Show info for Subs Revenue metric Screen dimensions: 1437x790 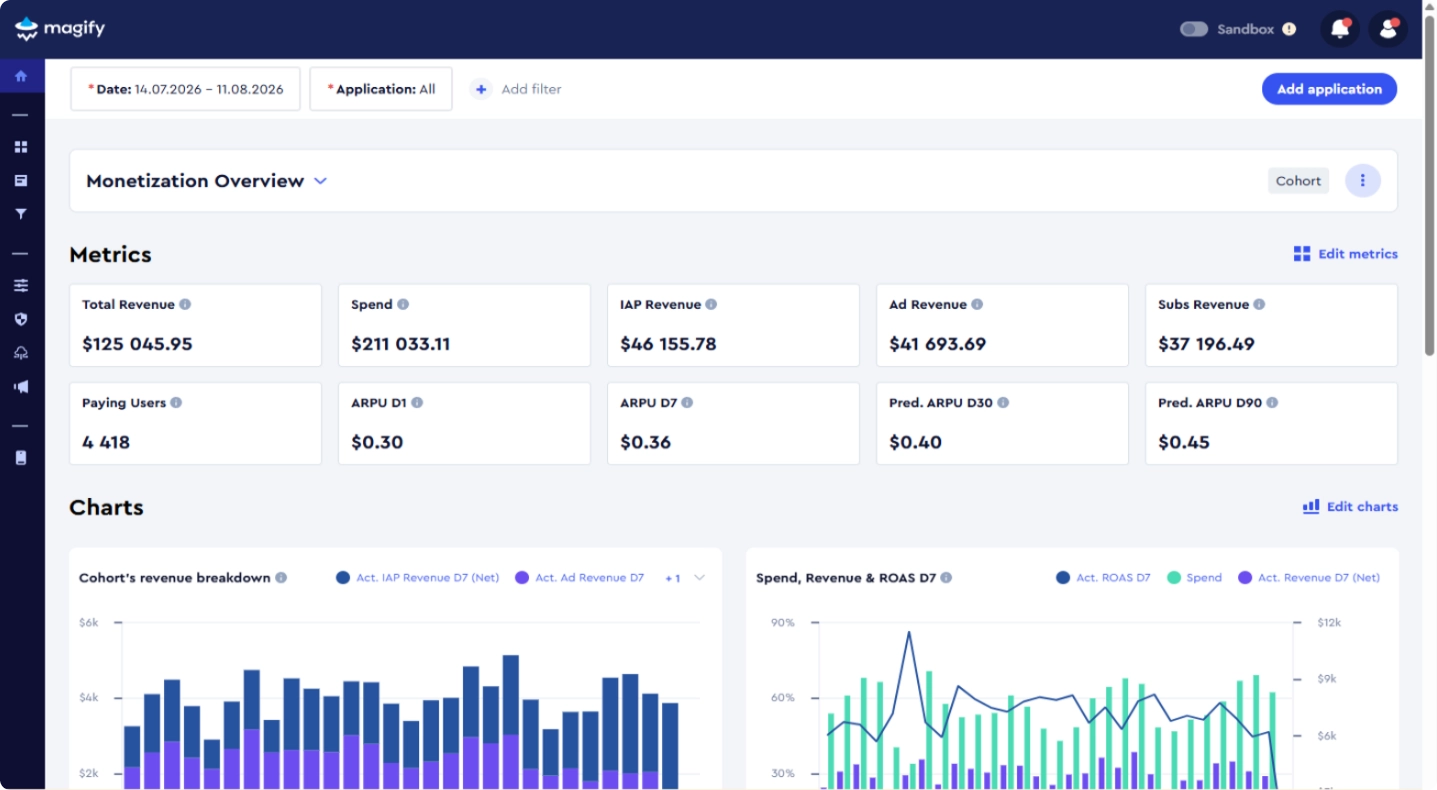(x=1259, y=304)
